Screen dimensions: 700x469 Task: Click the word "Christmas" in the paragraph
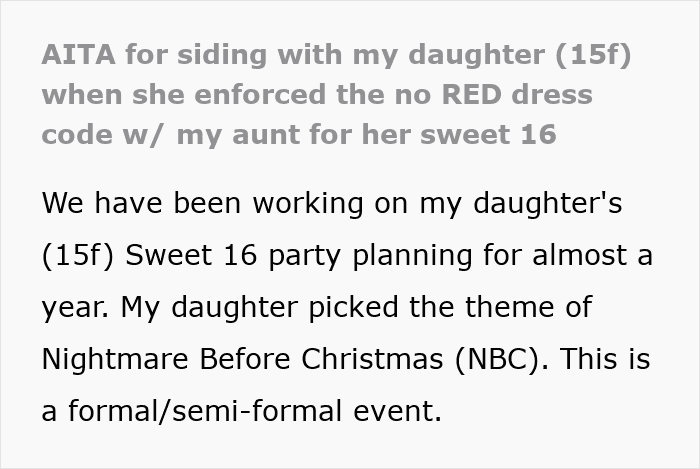[x=372, y=358]
